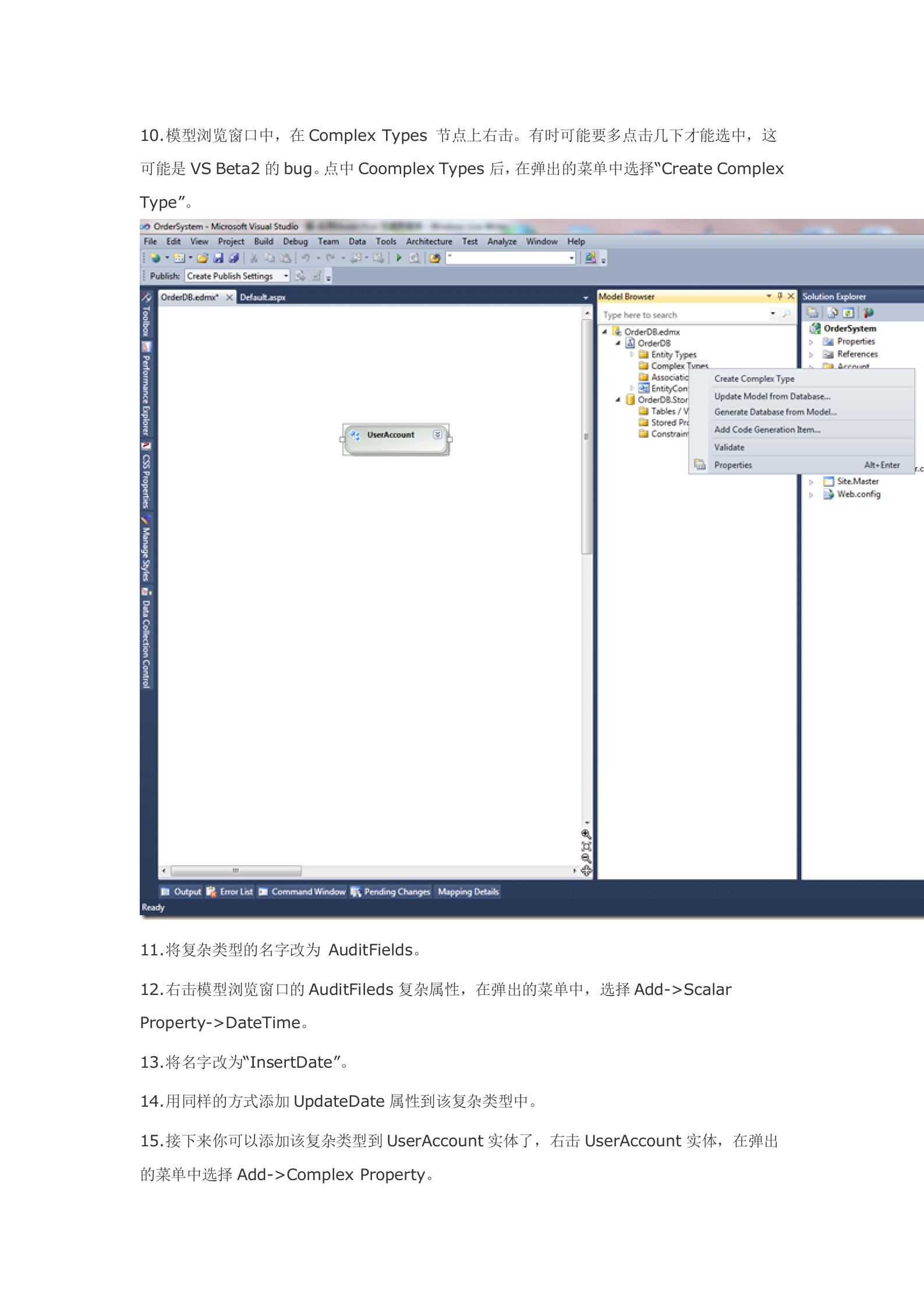924x1307 pixels.
Task: Click the Open File folder icon
Action: [203, 258]
